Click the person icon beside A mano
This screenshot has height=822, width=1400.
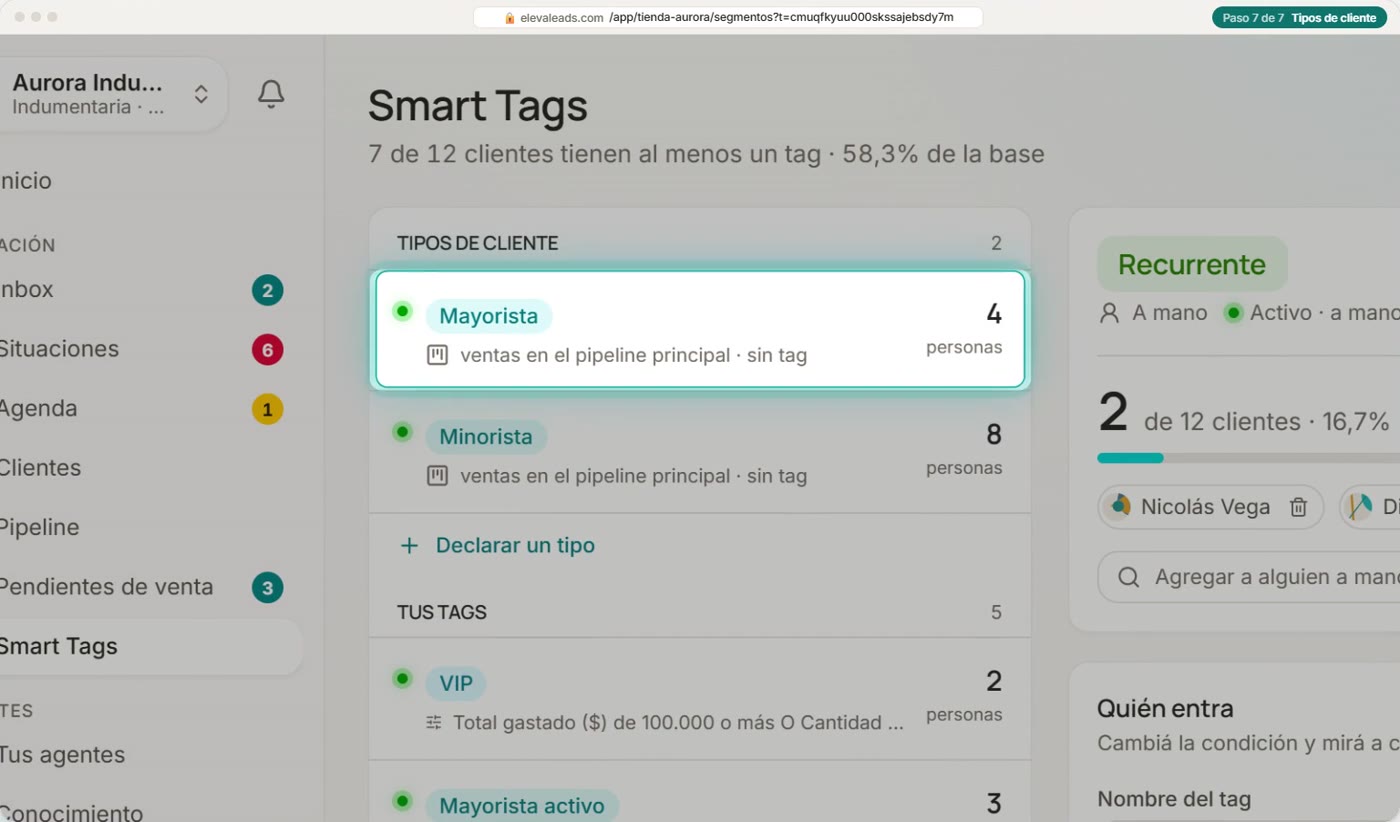coord(1109,313)
